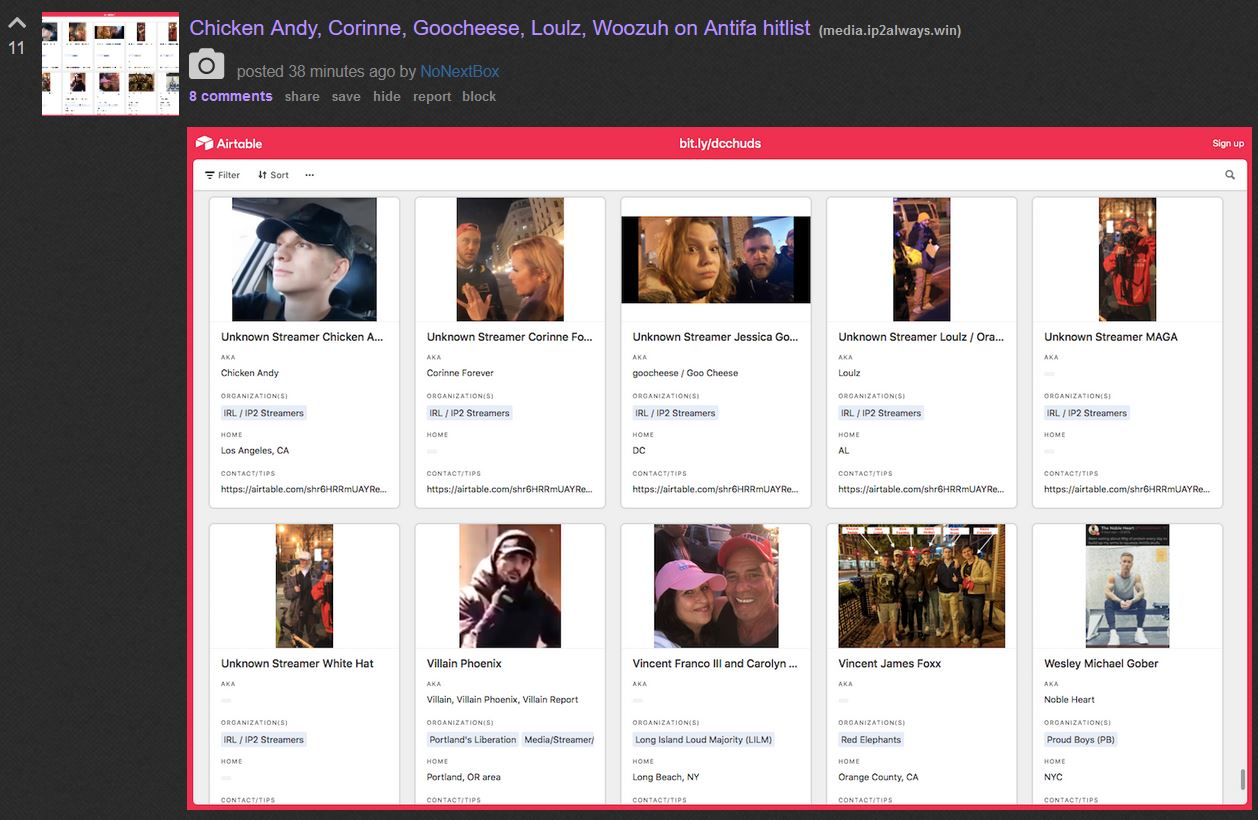This screenshot has height=820, width=1258.
Task: Click the 'Unknown Streamer Corinne Fo...' card title
Action: 510,337
